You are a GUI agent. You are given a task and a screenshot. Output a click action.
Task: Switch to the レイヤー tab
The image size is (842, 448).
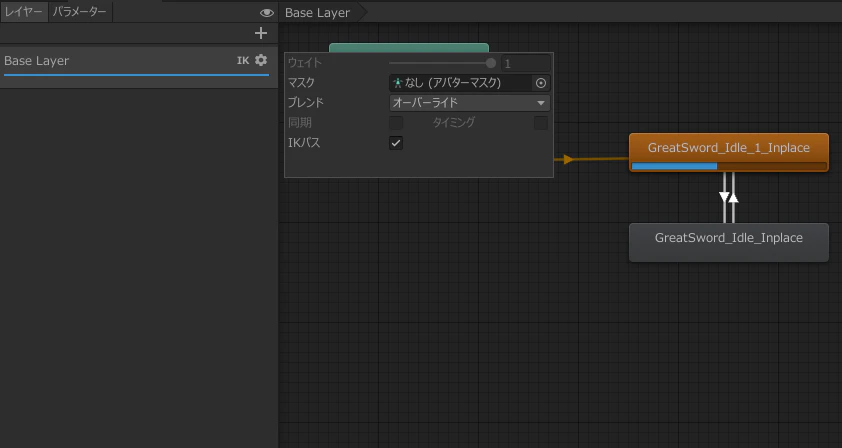24,11
